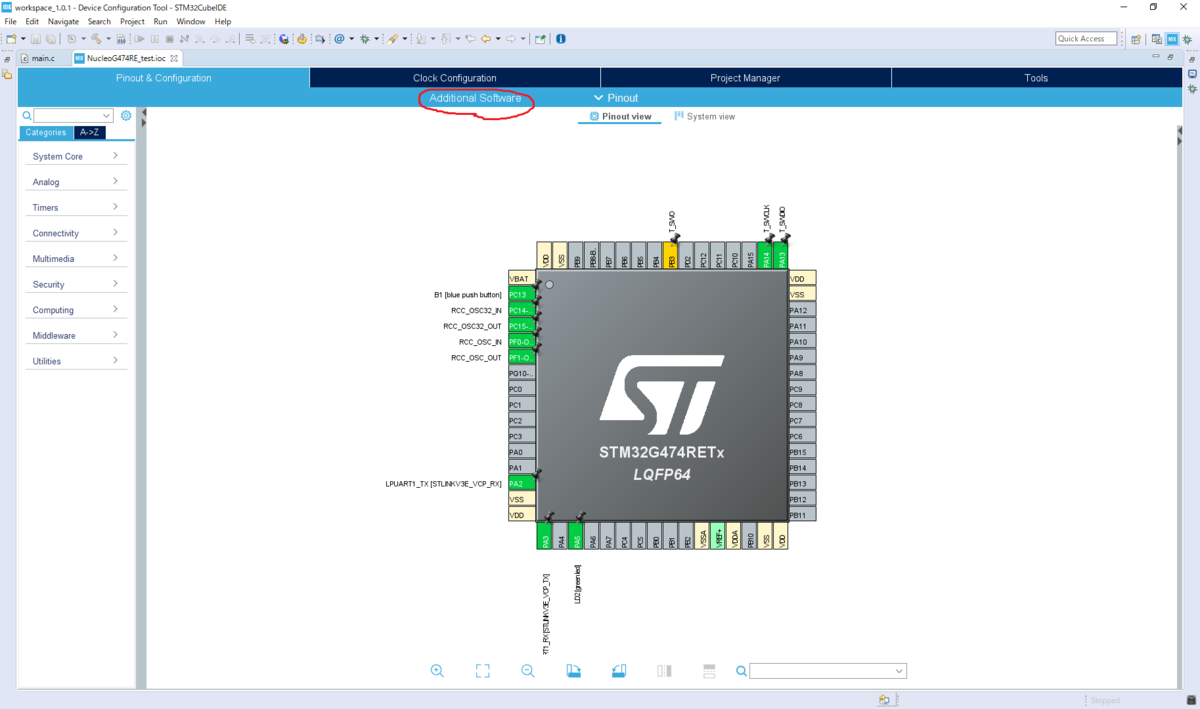This screenshot has width=1200, height=709.
Task: Expand the Timers category
Action: click(x=75, y=207)
